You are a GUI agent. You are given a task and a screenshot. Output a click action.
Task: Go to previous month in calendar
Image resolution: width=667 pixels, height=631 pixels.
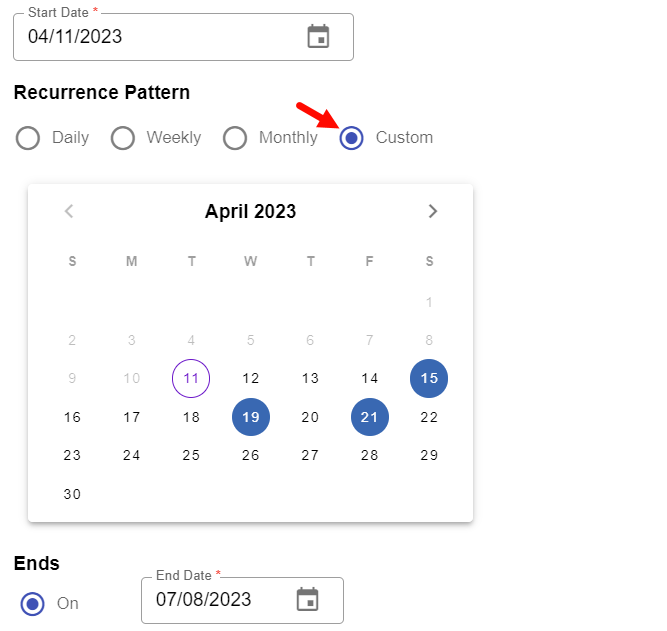point(69,211)
